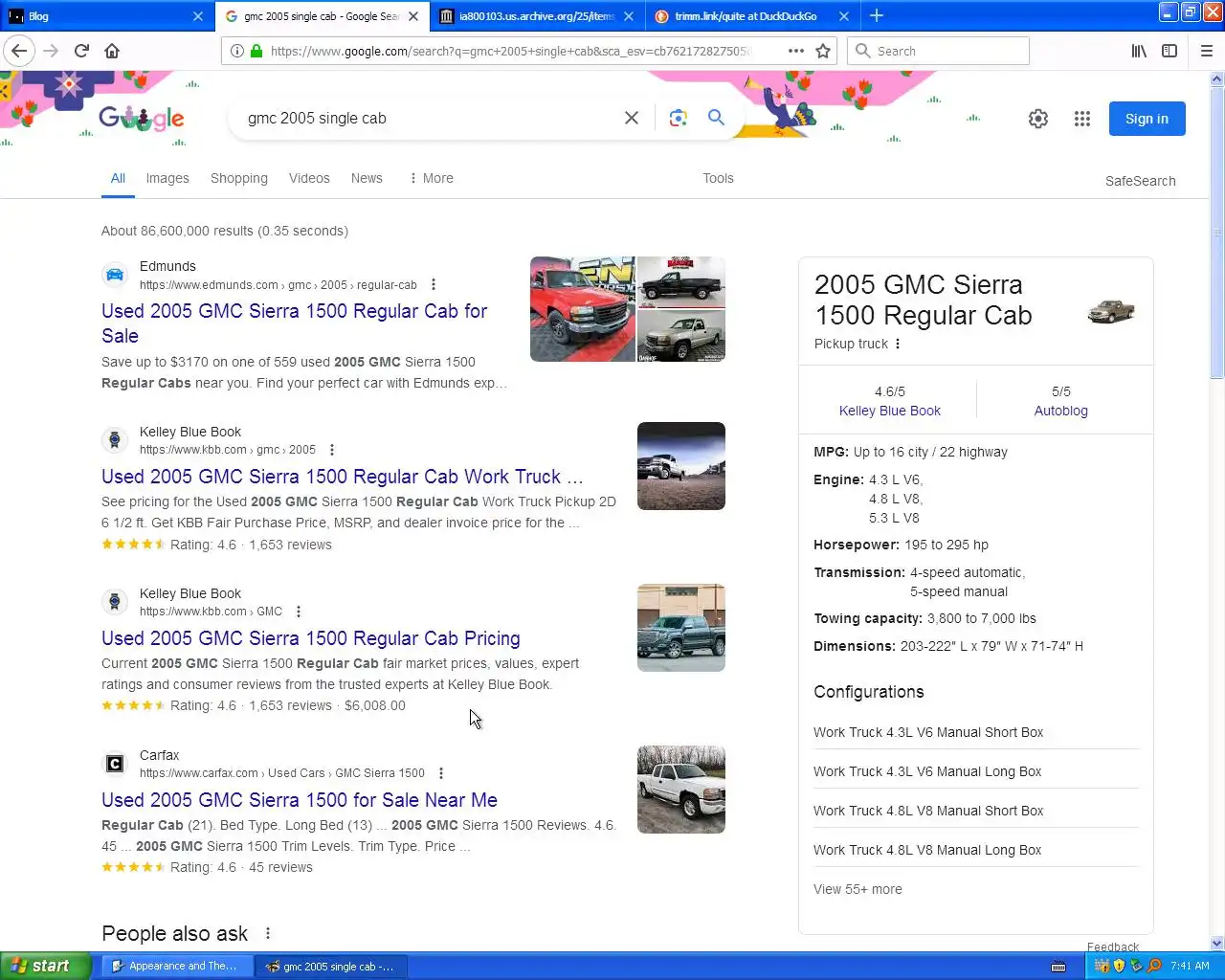
Task: Click the keyboard icon in the taskbar
Action: 1058,967
